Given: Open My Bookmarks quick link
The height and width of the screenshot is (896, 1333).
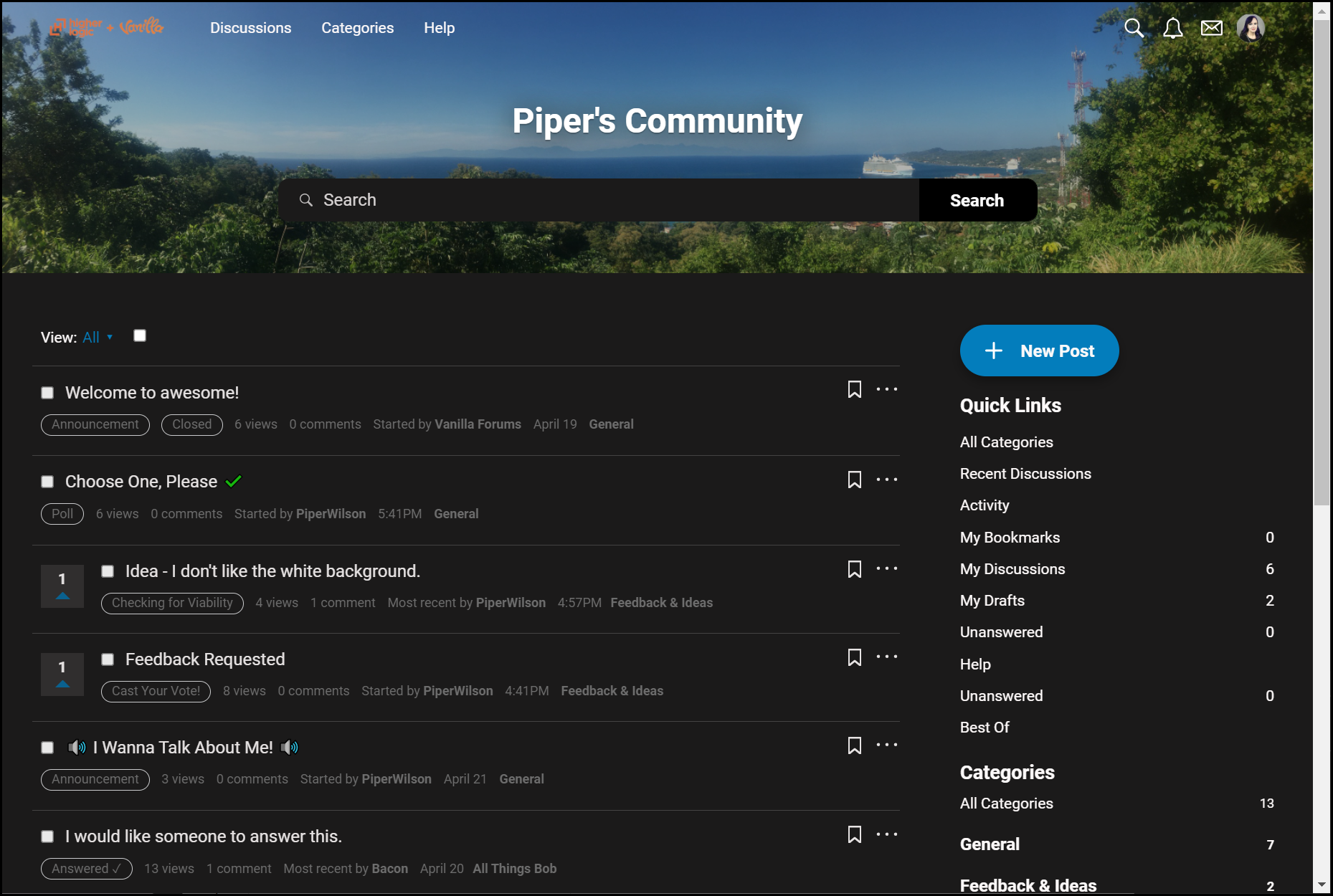Looking at the screenshot, I should pyautogui.click(x=1010, y=538).
